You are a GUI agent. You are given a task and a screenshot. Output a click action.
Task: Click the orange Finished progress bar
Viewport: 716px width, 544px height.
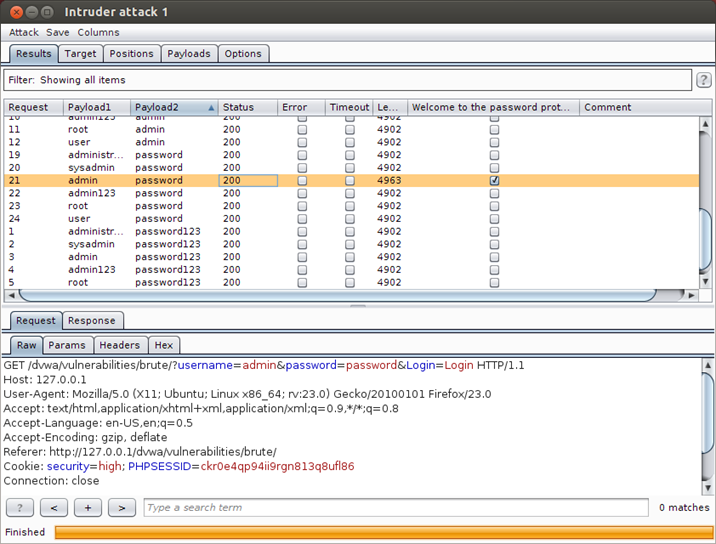(x=384, y=532)
